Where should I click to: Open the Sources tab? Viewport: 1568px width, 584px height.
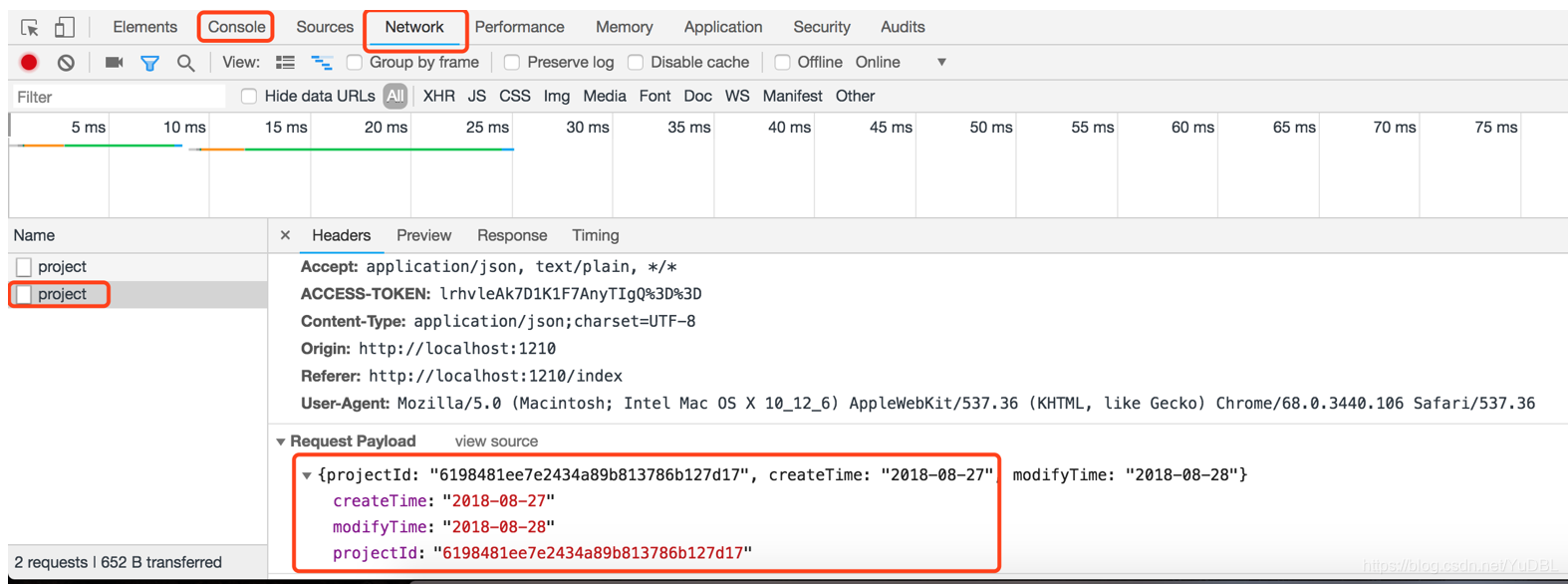(325, 27)
